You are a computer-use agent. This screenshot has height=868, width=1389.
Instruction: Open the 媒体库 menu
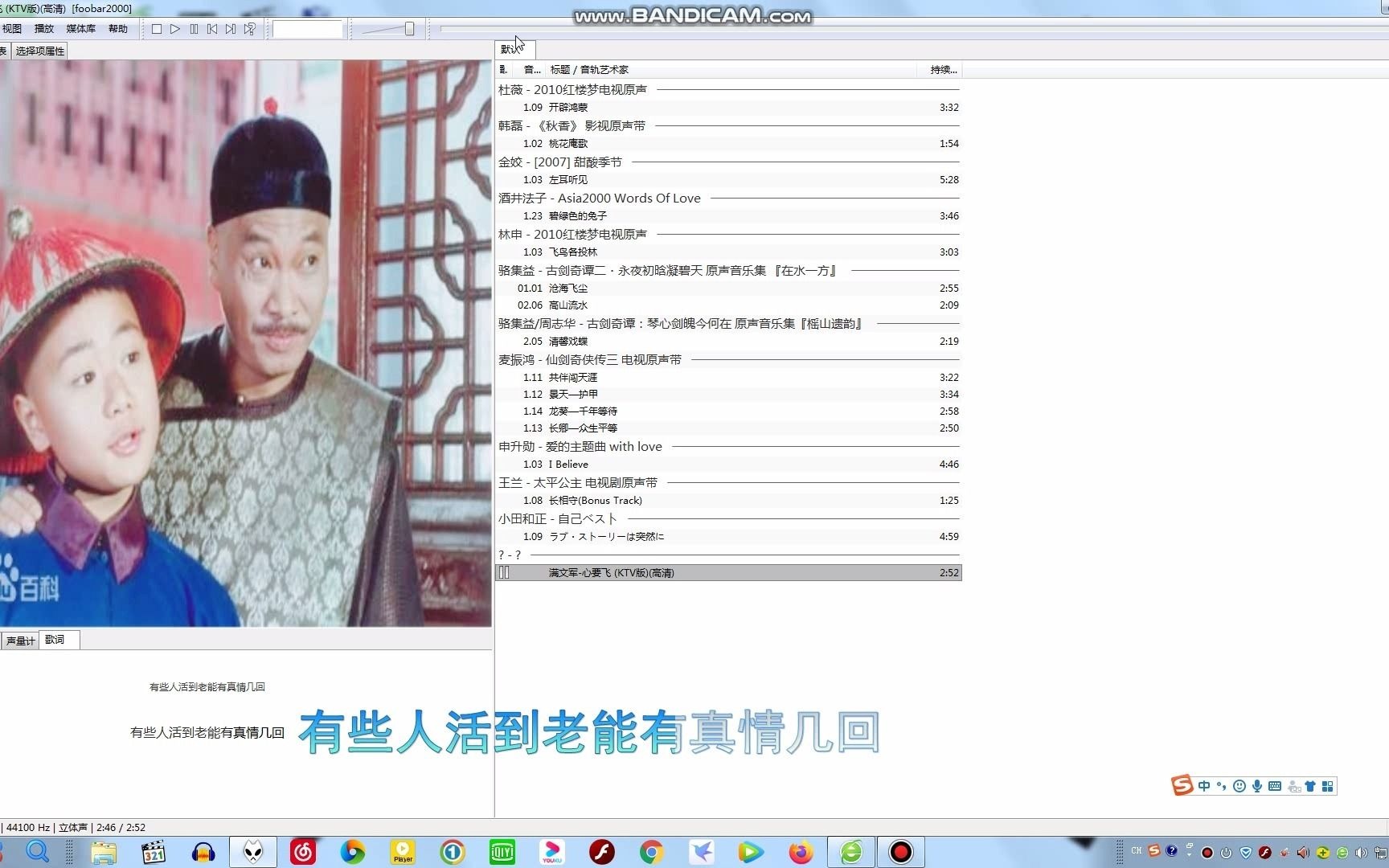(80, 29)
